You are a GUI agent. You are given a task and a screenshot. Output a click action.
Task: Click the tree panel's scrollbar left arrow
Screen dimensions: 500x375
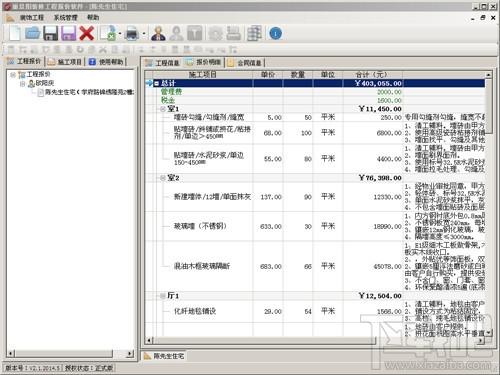pyautogui.click(x=11, y=353)
